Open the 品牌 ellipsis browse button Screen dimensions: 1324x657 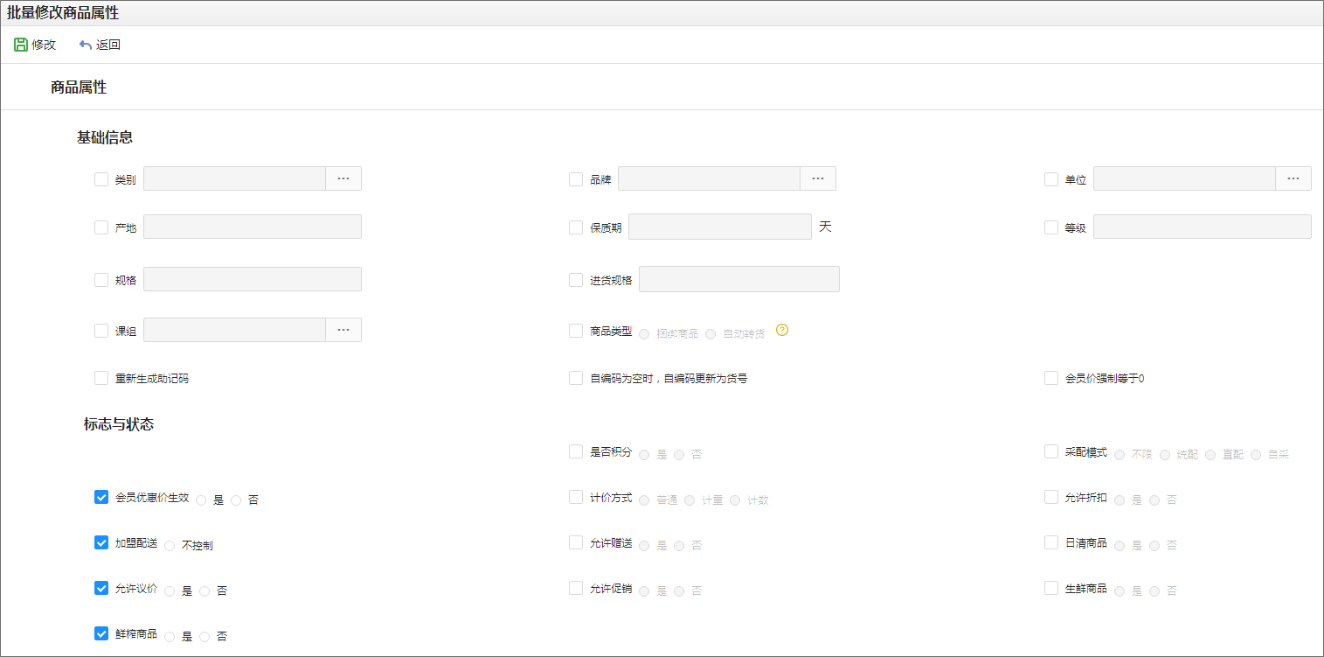(x=817, y=178)
